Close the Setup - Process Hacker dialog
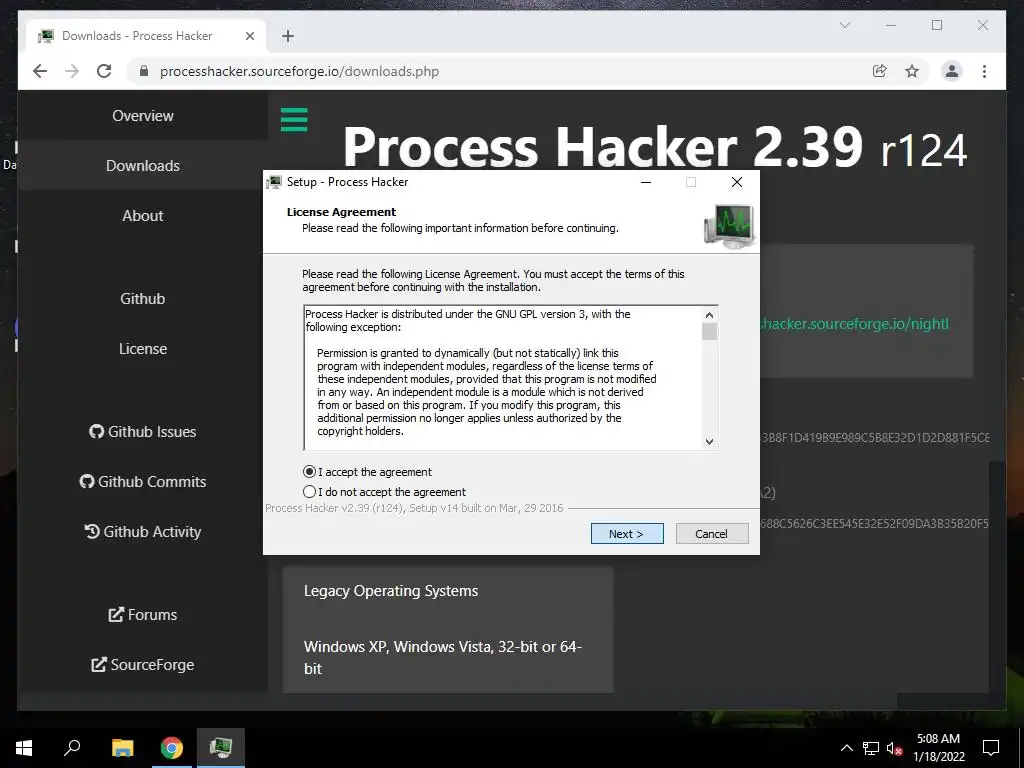The image size is (1024, 768). click(x=737, y=182)
